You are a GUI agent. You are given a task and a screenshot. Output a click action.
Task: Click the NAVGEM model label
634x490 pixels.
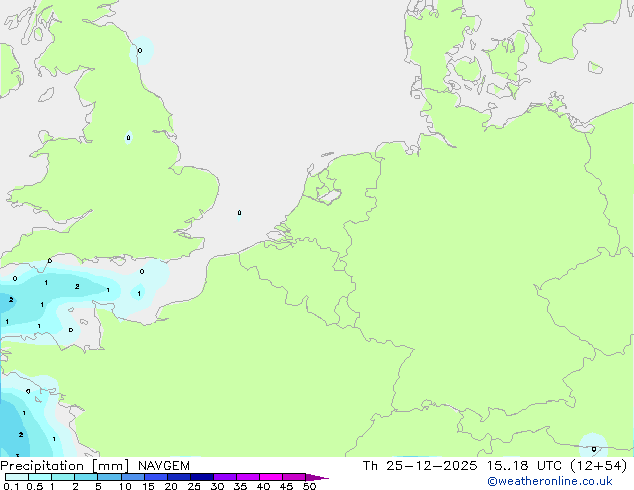point(164,466)
